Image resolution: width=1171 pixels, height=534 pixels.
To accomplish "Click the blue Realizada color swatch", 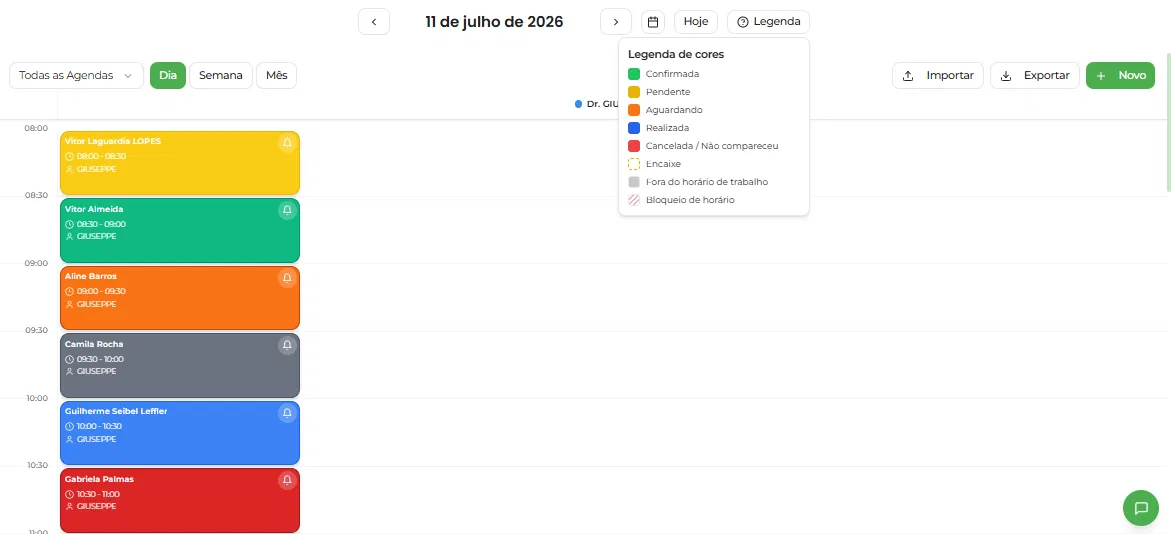I will pyautogui.click(x=634, y=128).
